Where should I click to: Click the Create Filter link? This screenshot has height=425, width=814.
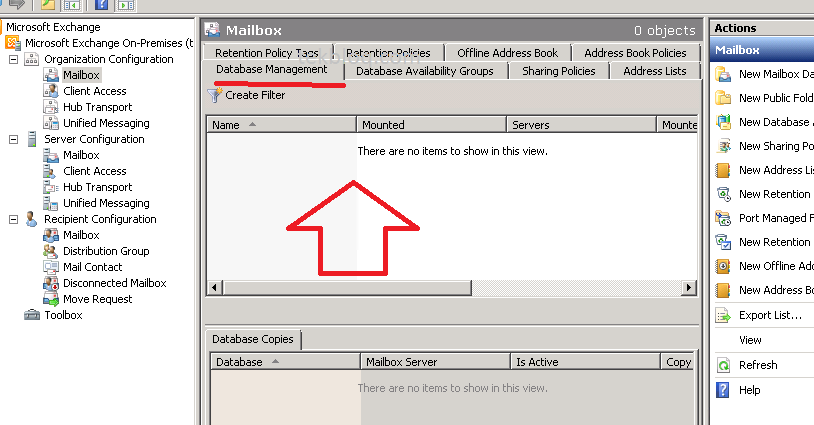[x=255, y=95]
